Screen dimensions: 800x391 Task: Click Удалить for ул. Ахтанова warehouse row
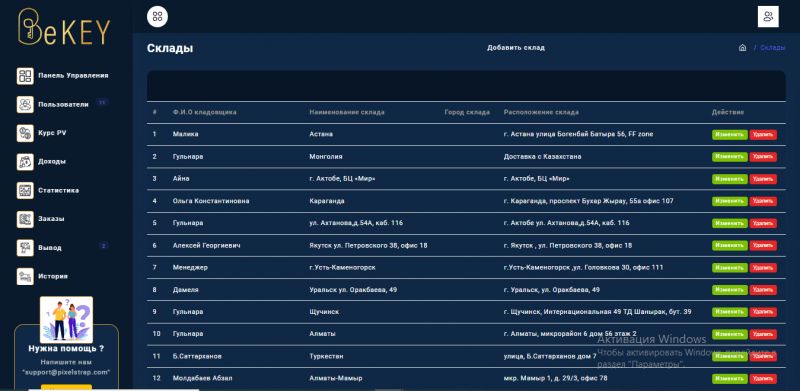(763, 224)
